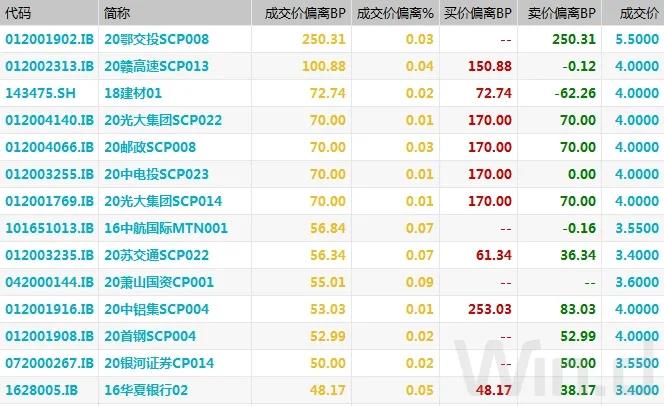This screenshot has width=664, height=406.
Task: Click deviation value 100.88 for 20赣高速SCP013
Action: coord(324,66)
